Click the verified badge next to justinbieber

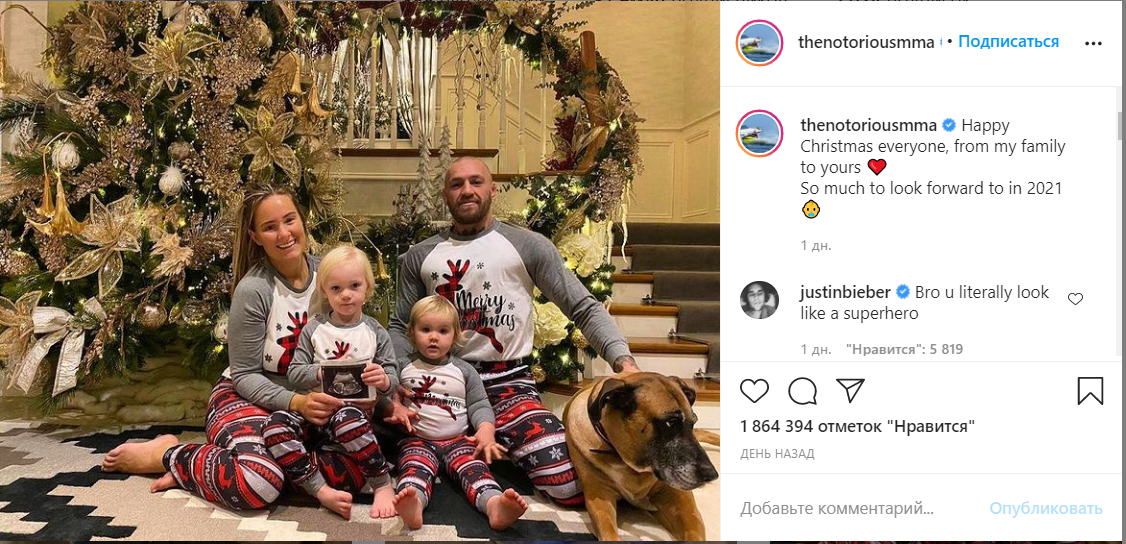(x=902, y=292)
